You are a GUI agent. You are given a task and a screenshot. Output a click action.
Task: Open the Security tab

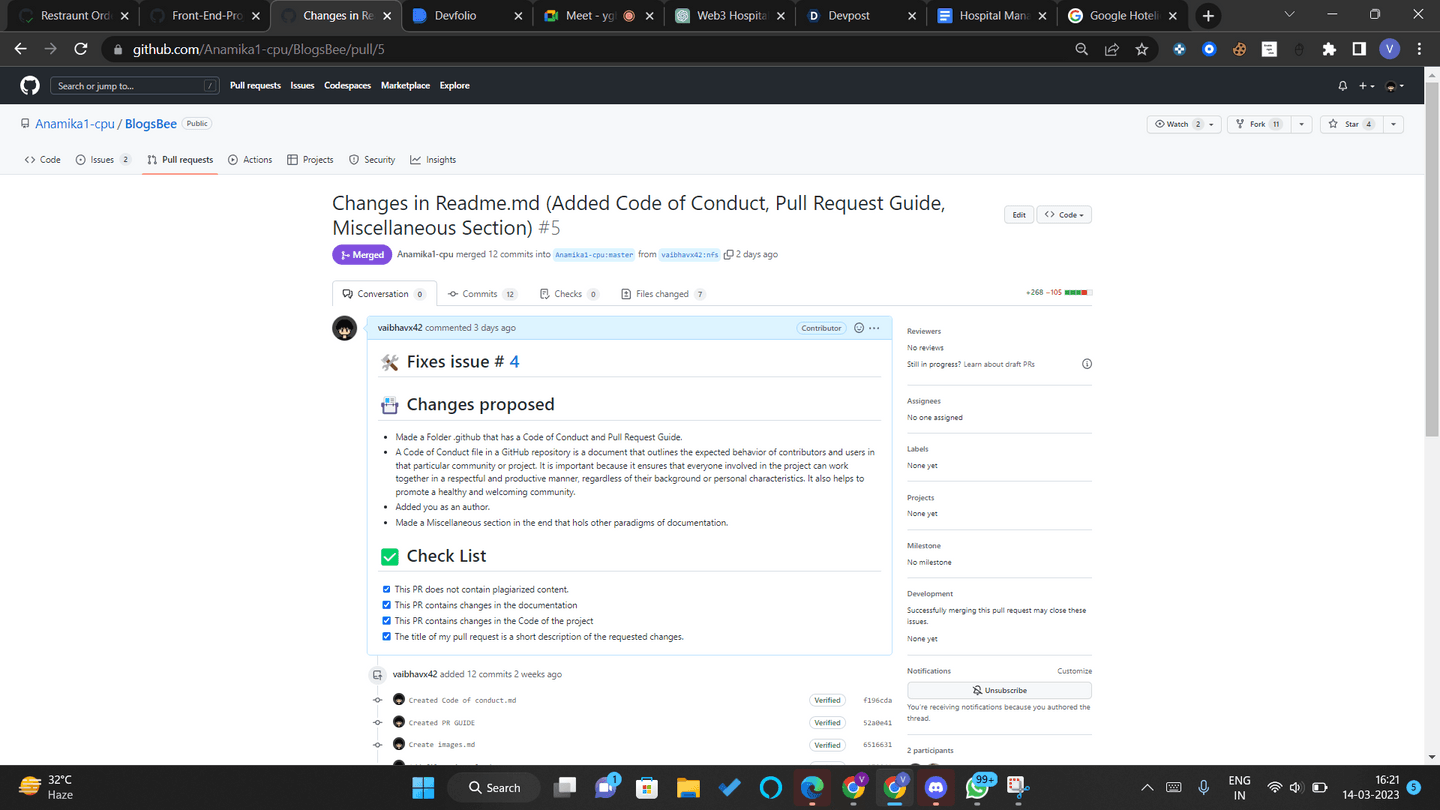372,160
